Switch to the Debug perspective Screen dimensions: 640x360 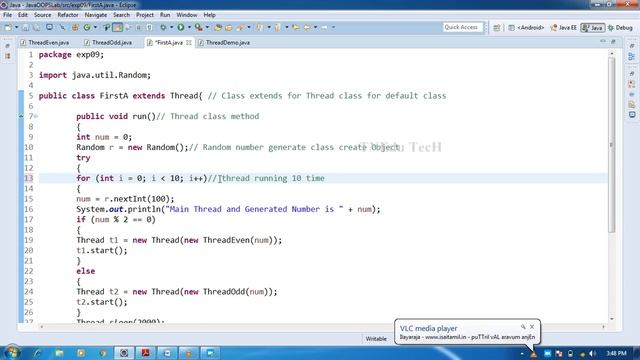coord(620,28)
